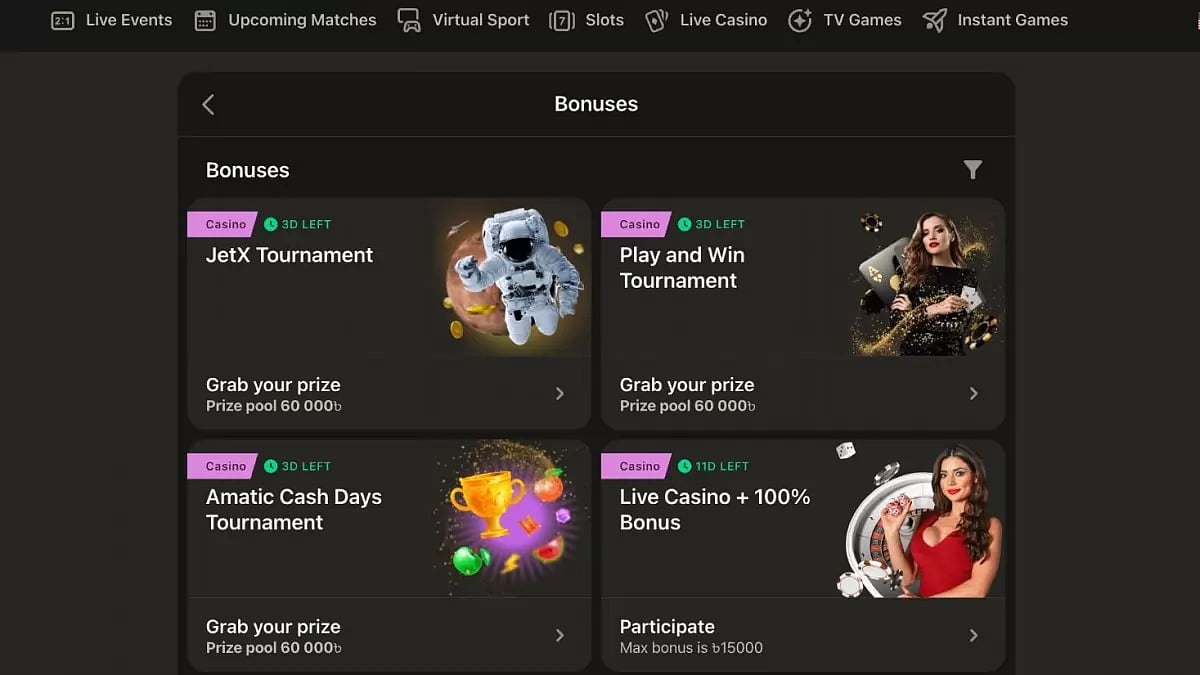Open the Live Casino menu entry
The image size is (1200, 675).
[721, 19]
